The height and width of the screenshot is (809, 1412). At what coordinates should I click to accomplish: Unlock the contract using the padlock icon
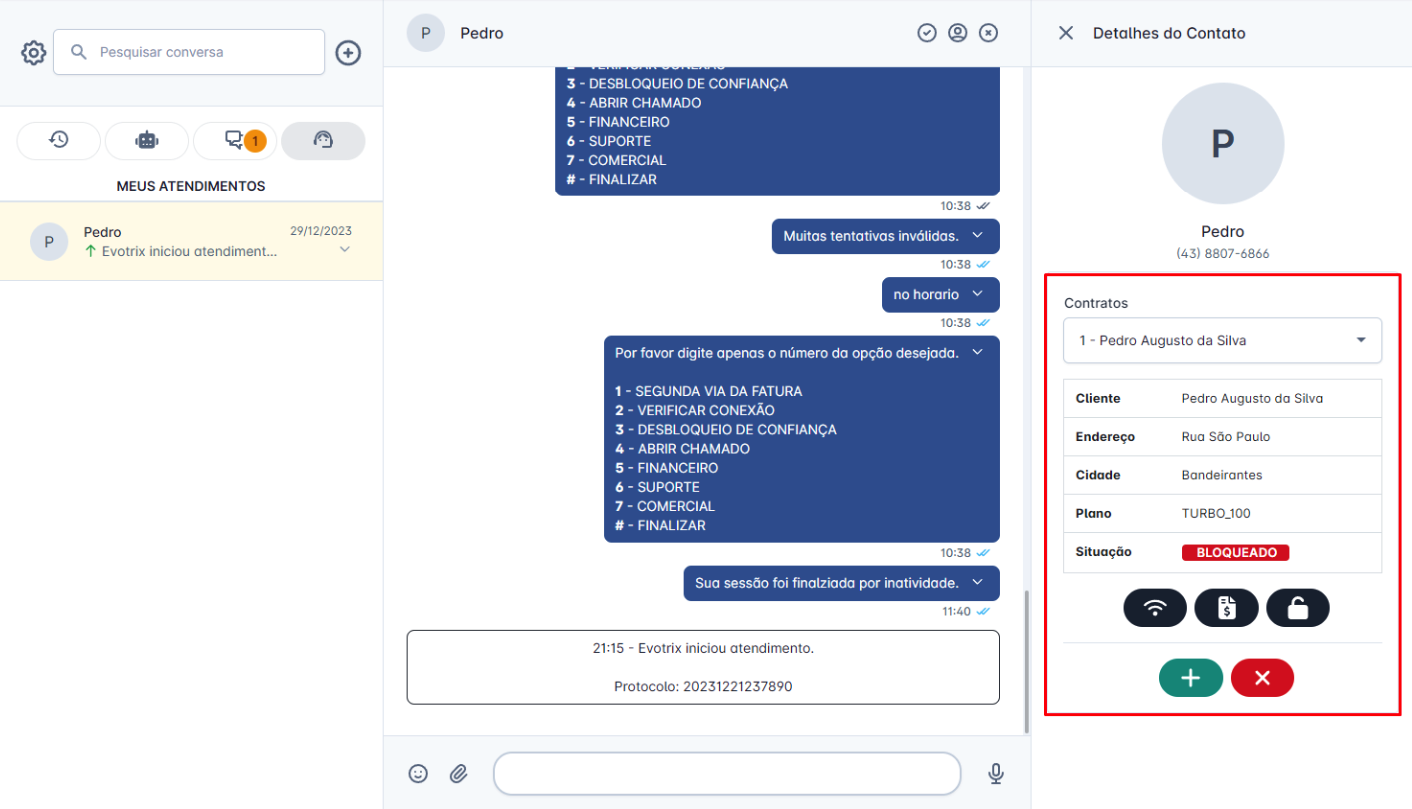click(1297, 607)
